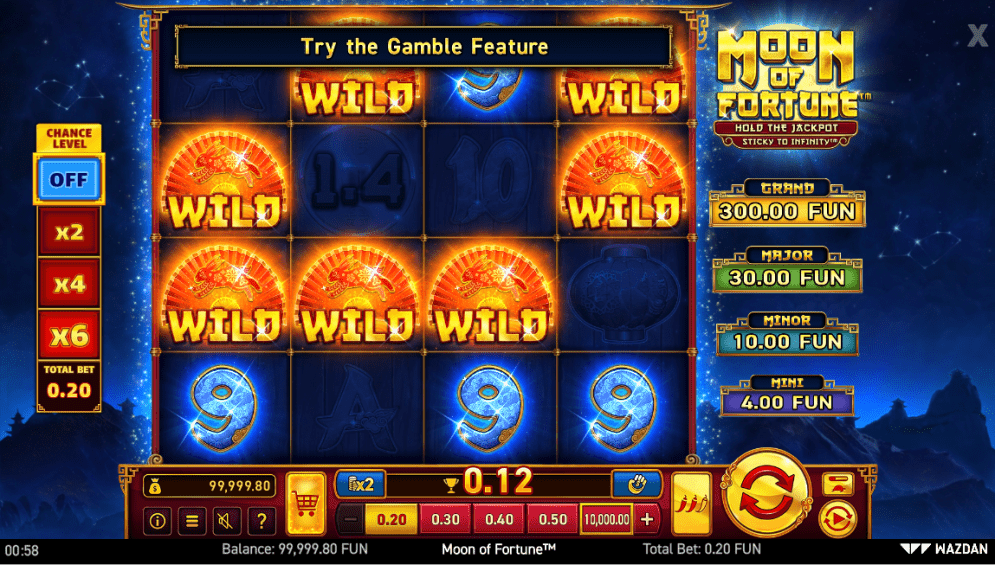Open the shopping cart buy feature

[306, 504]
